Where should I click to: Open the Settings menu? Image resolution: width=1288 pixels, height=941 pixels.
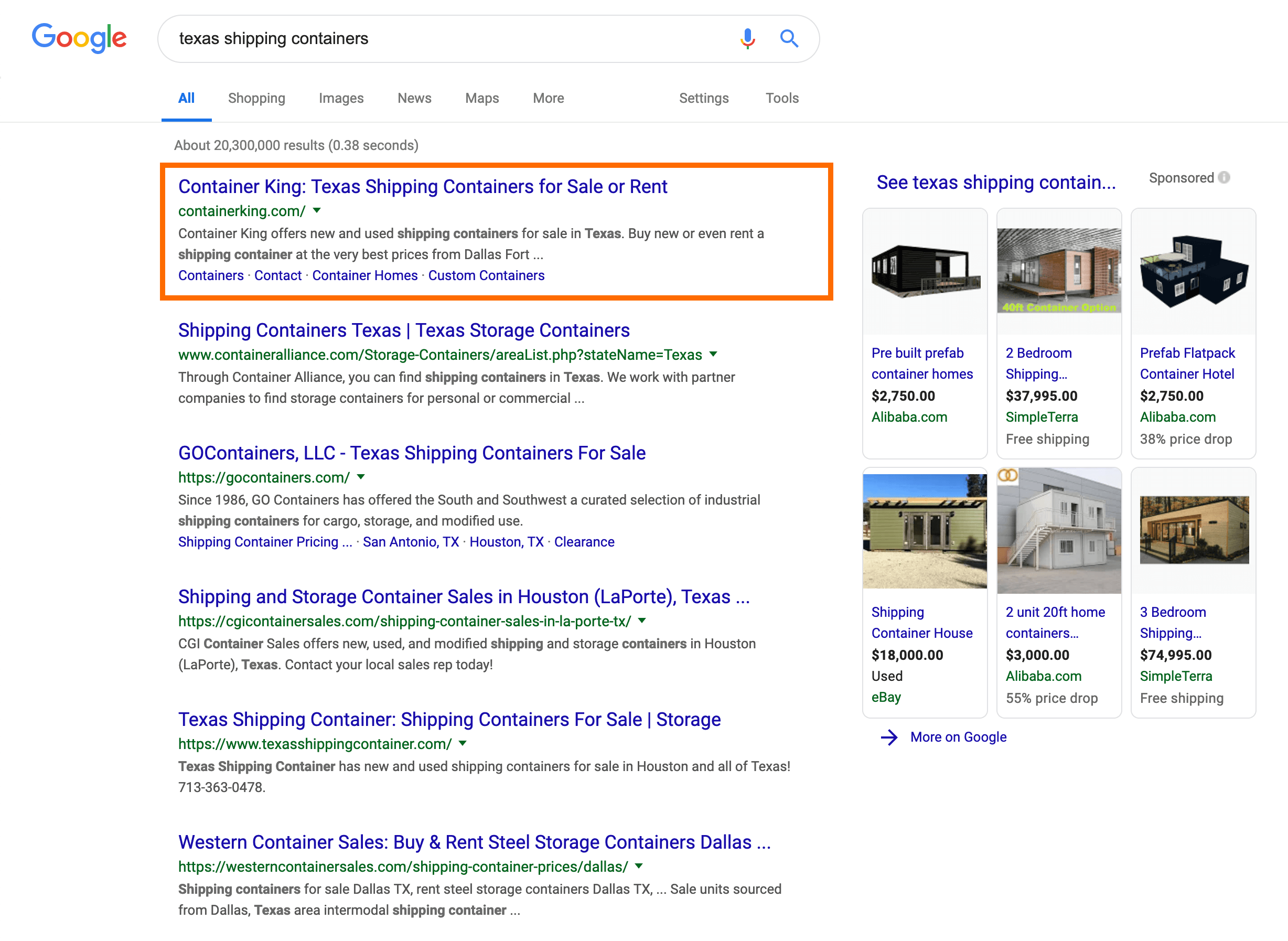[x=704, y=98]
